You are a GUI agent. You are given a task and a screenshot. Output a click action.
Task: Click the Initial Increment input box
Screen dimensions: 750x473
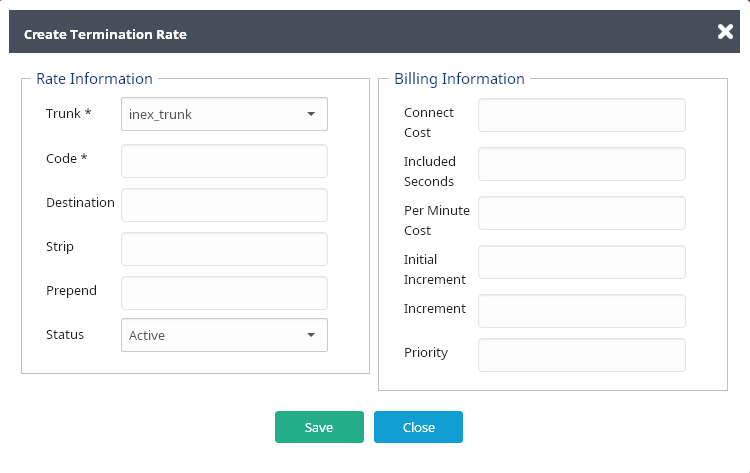[582, 262]
